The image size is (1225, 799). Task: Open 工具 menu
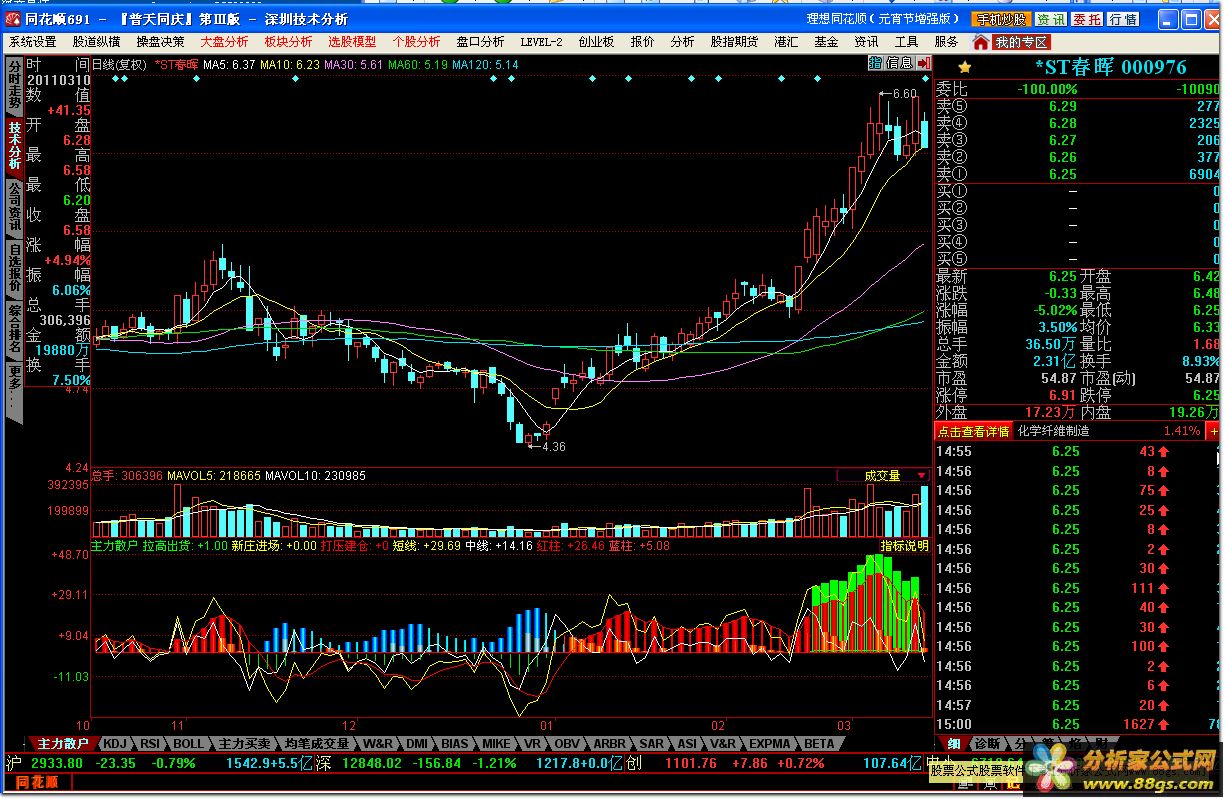click(906, 42)
